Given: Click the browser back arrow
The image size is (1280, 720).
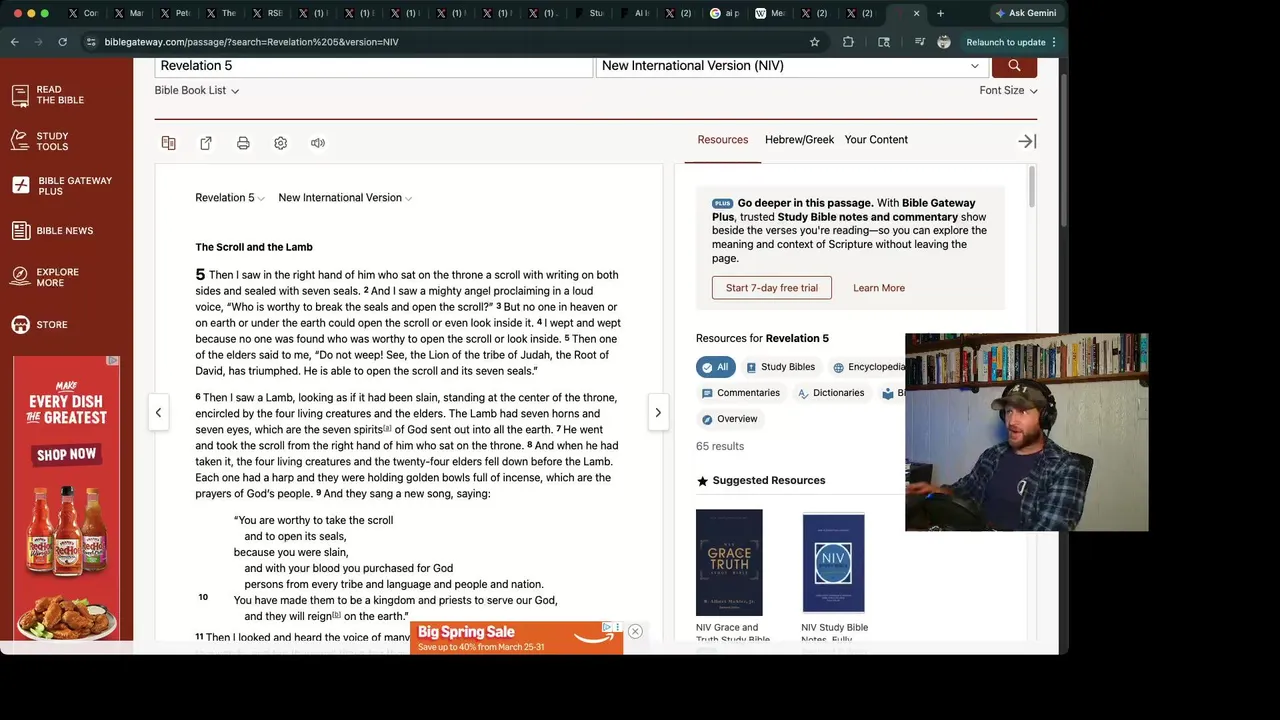Looking at the screenshot, I should click(x=15, y=42).
